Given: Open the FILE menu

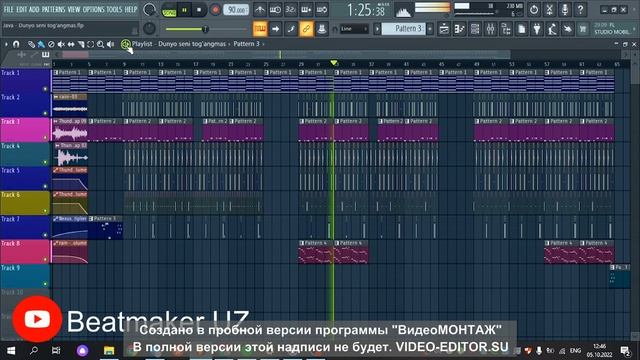Looking at the screenshot, I should [8, 9].
